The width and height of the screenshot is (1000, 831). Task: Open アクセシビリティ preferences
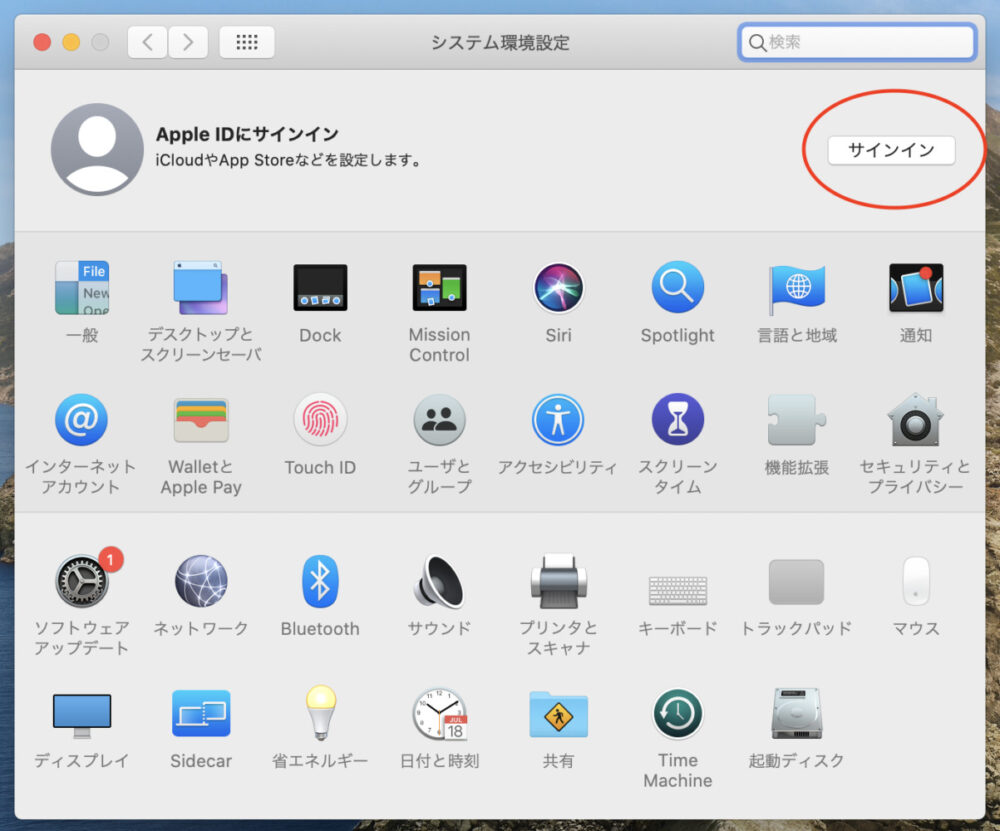(558, 420)
